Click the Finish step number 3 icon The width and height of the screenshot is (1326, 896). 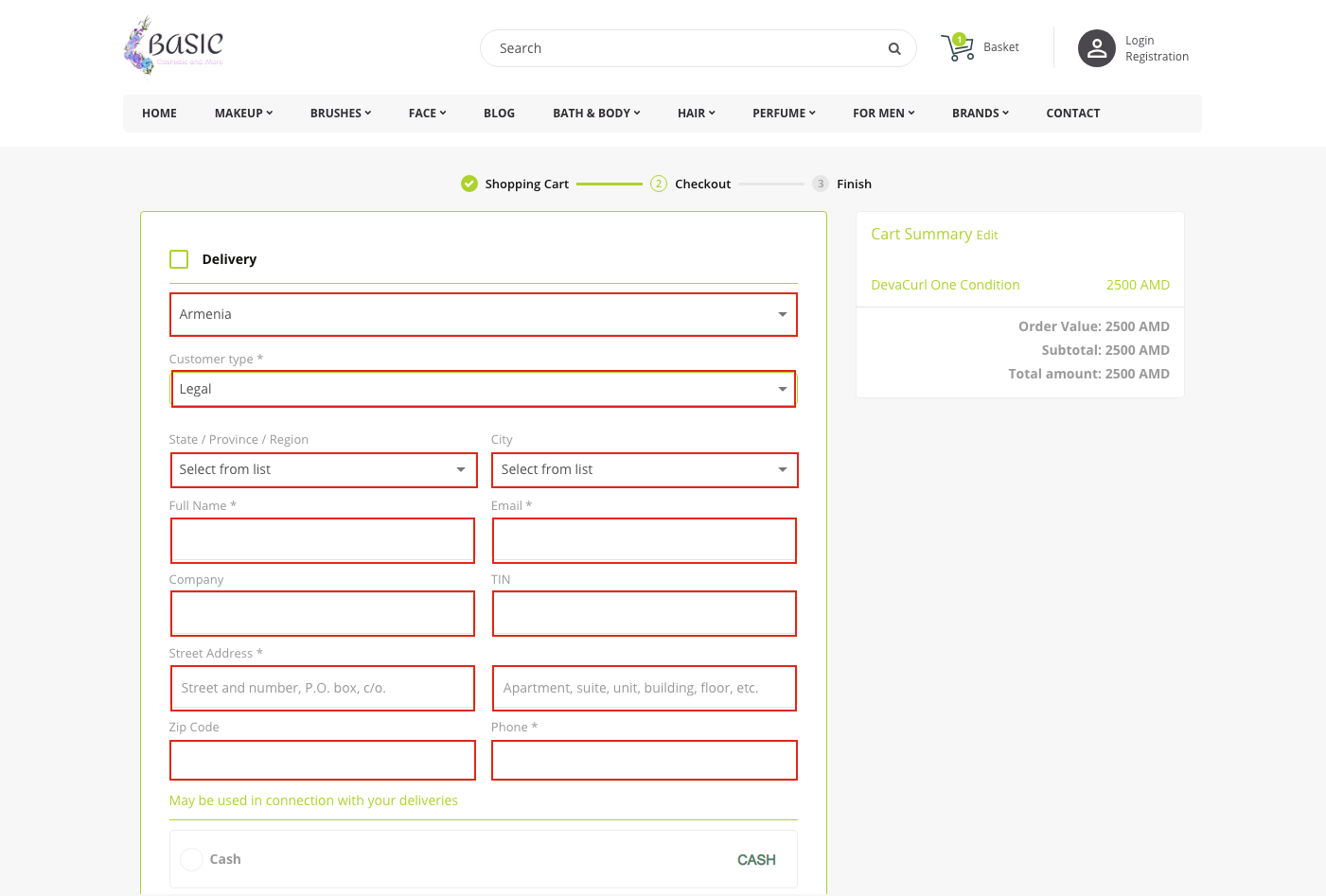821,184
